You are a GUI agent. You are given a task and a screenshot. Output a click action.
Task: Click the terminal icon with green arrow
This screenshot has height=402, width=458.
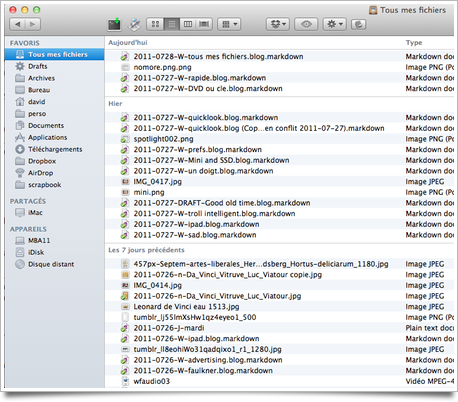tap(114, 24)
